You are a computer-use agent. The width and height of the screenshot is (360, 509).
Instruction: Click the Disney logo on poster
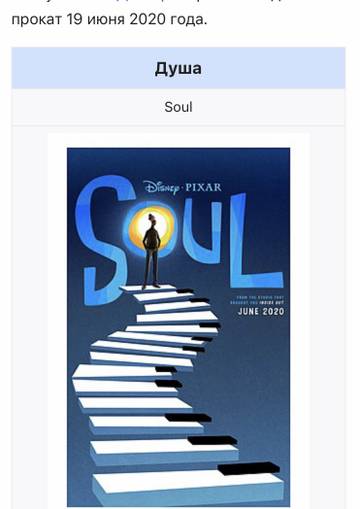point(162,188)
